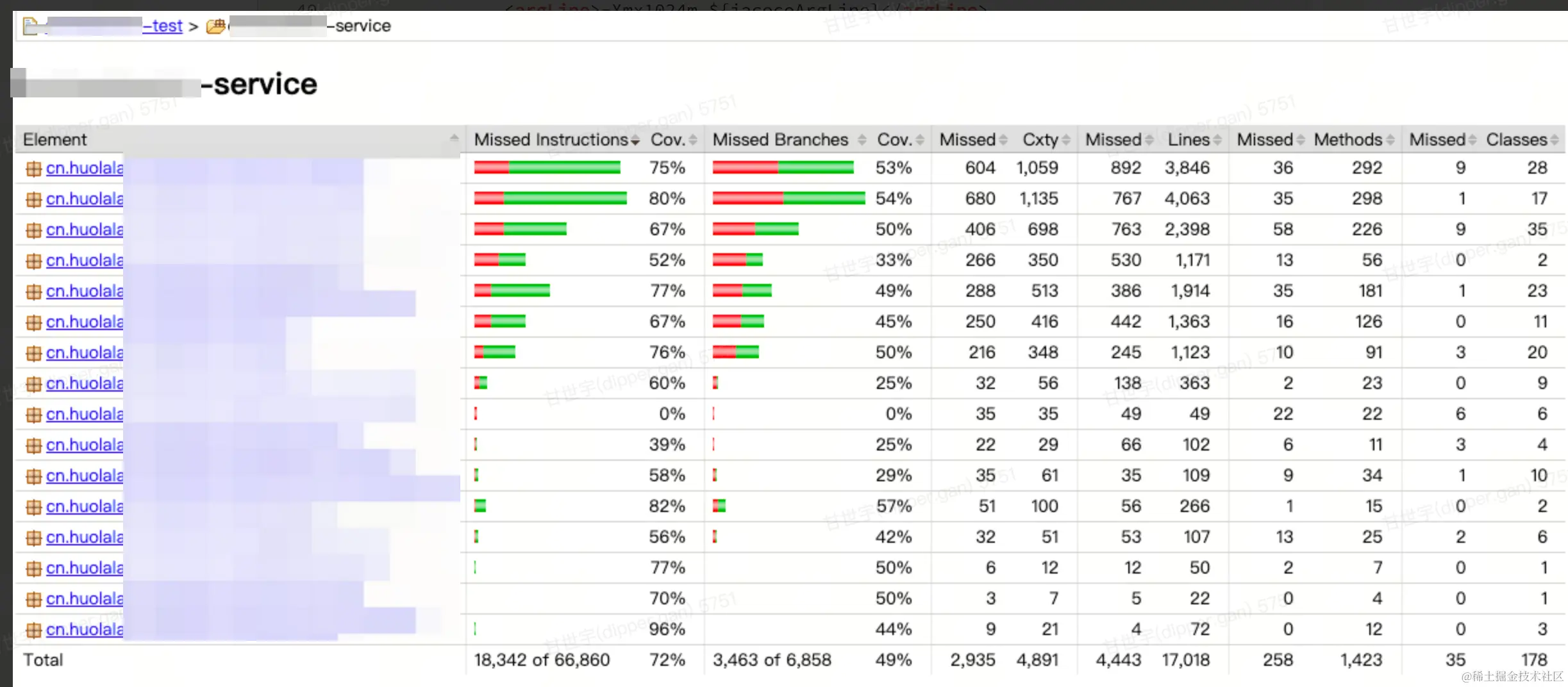This screenshot has height=687, width=1568.
Task: Click the instruction coverage bar in the 52% row
Action: 500,260
